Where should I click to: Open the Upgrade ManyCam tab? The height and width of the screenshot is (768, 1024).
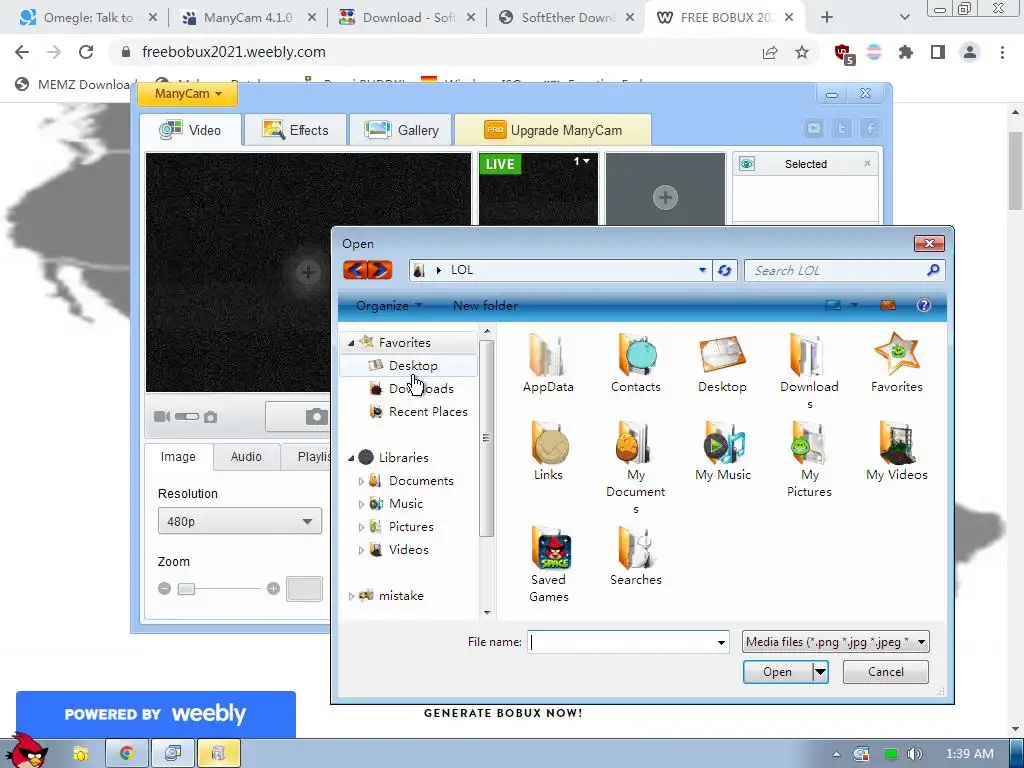pyautogui.click(x=552, y=130)
